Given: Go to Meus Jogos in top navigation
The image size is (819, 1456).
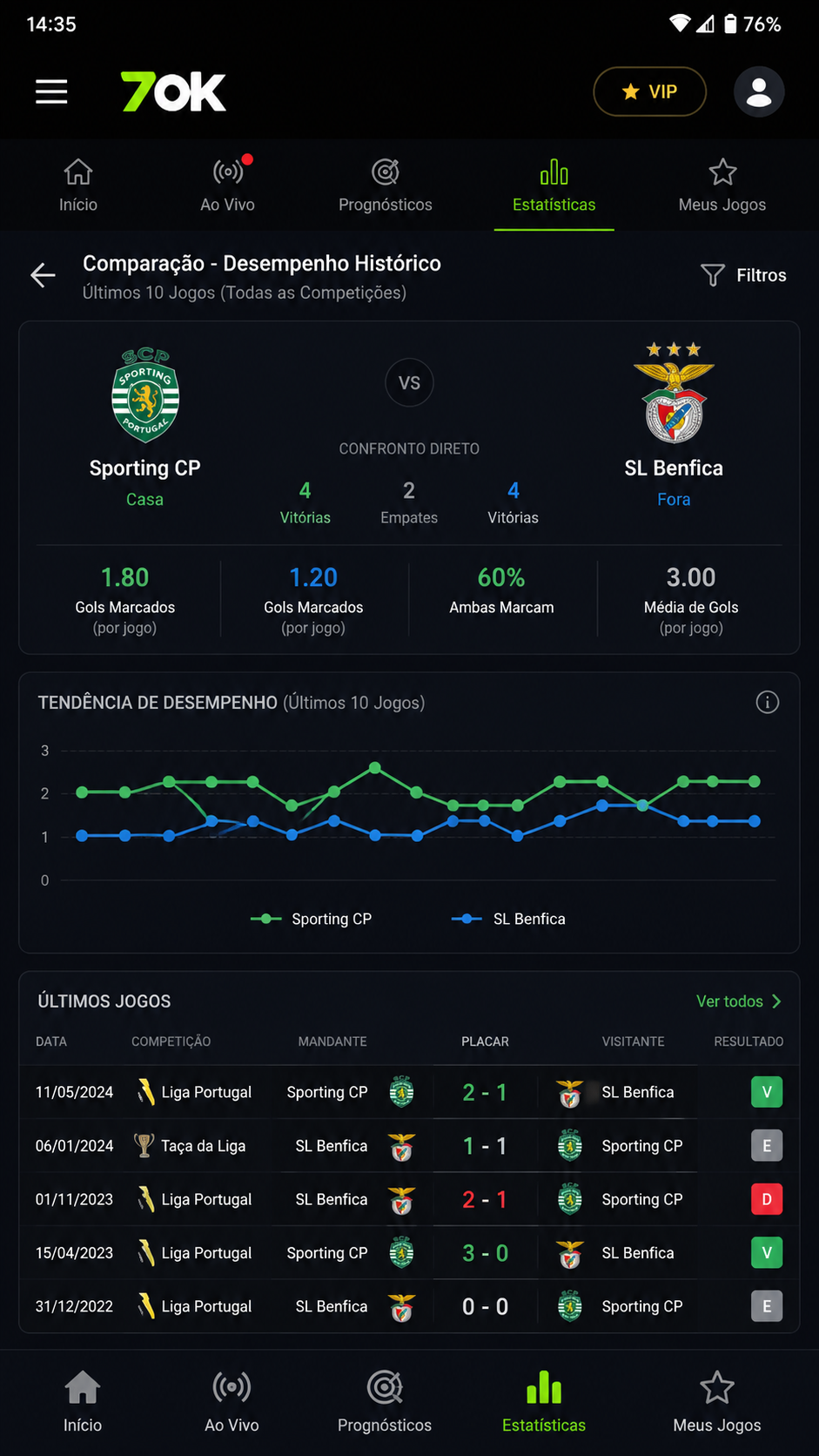Looking at the screenshot, I should tap(722, 185).
